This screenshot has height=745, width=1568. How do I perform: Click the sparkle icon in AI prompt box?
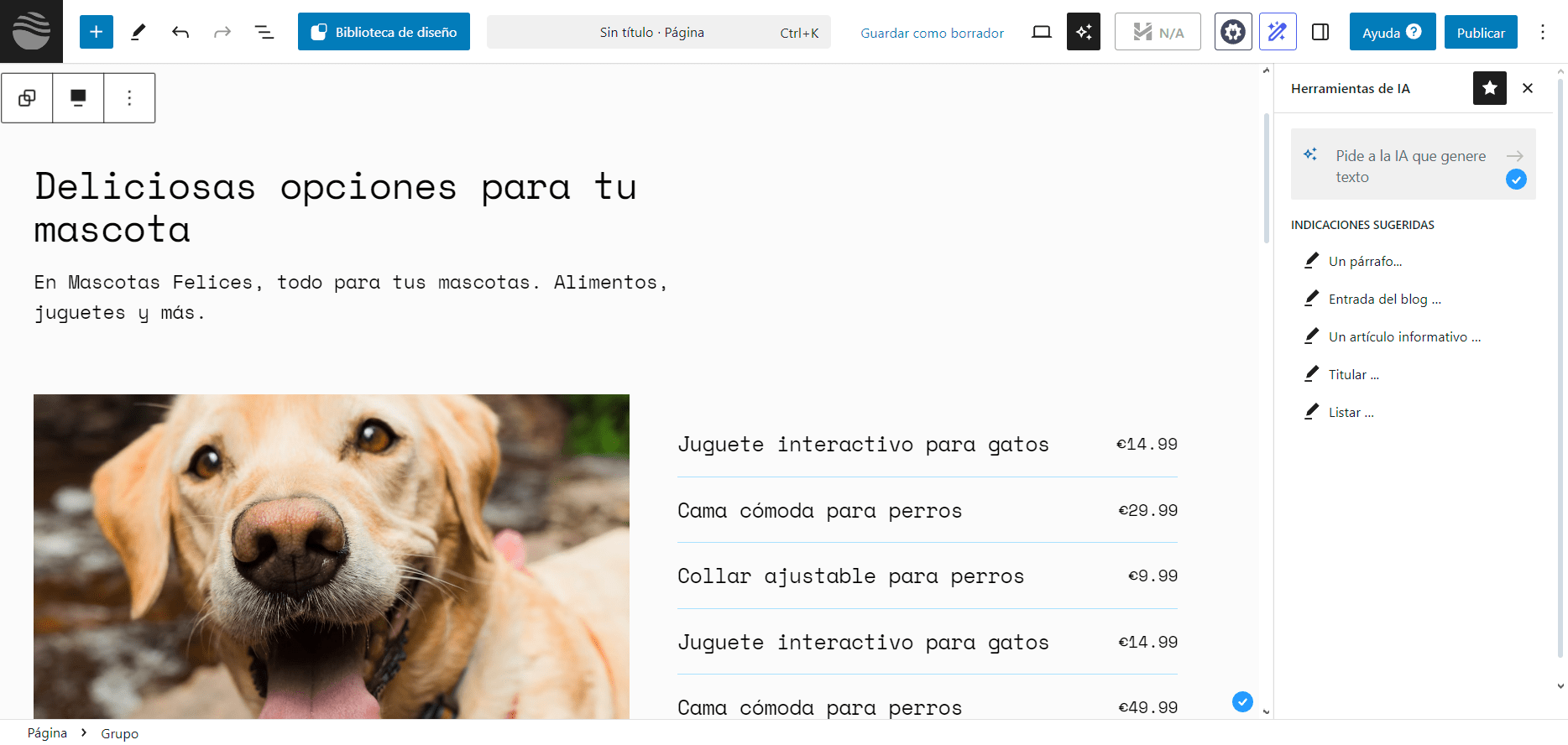1310,154
